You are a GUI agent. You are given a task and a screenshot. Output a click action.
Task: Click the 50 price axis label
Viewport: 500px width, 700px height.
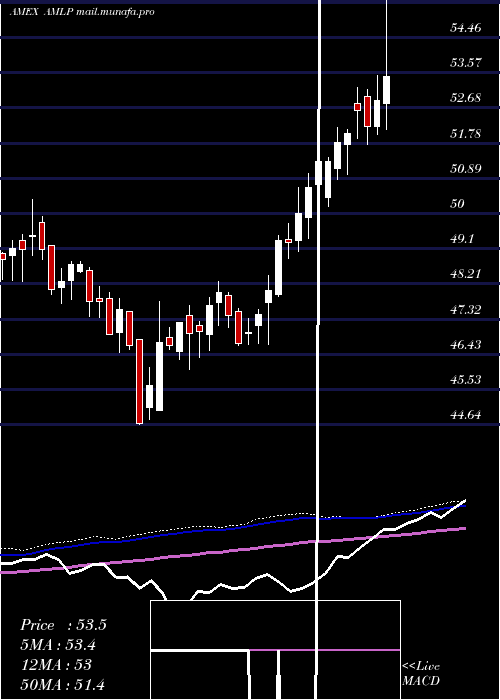tap(458, 204)
